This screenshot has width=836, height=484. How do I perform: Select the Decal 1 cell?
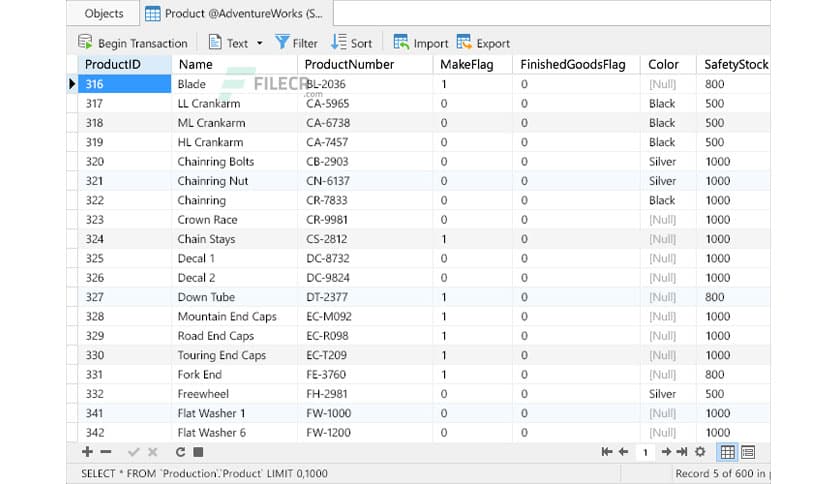(x=235, y=259)
